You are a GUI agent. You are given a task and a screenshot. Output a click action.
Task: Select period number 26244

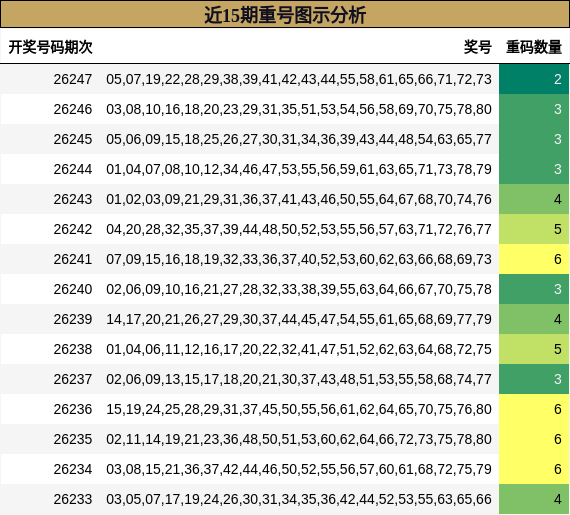pos(73,169)
